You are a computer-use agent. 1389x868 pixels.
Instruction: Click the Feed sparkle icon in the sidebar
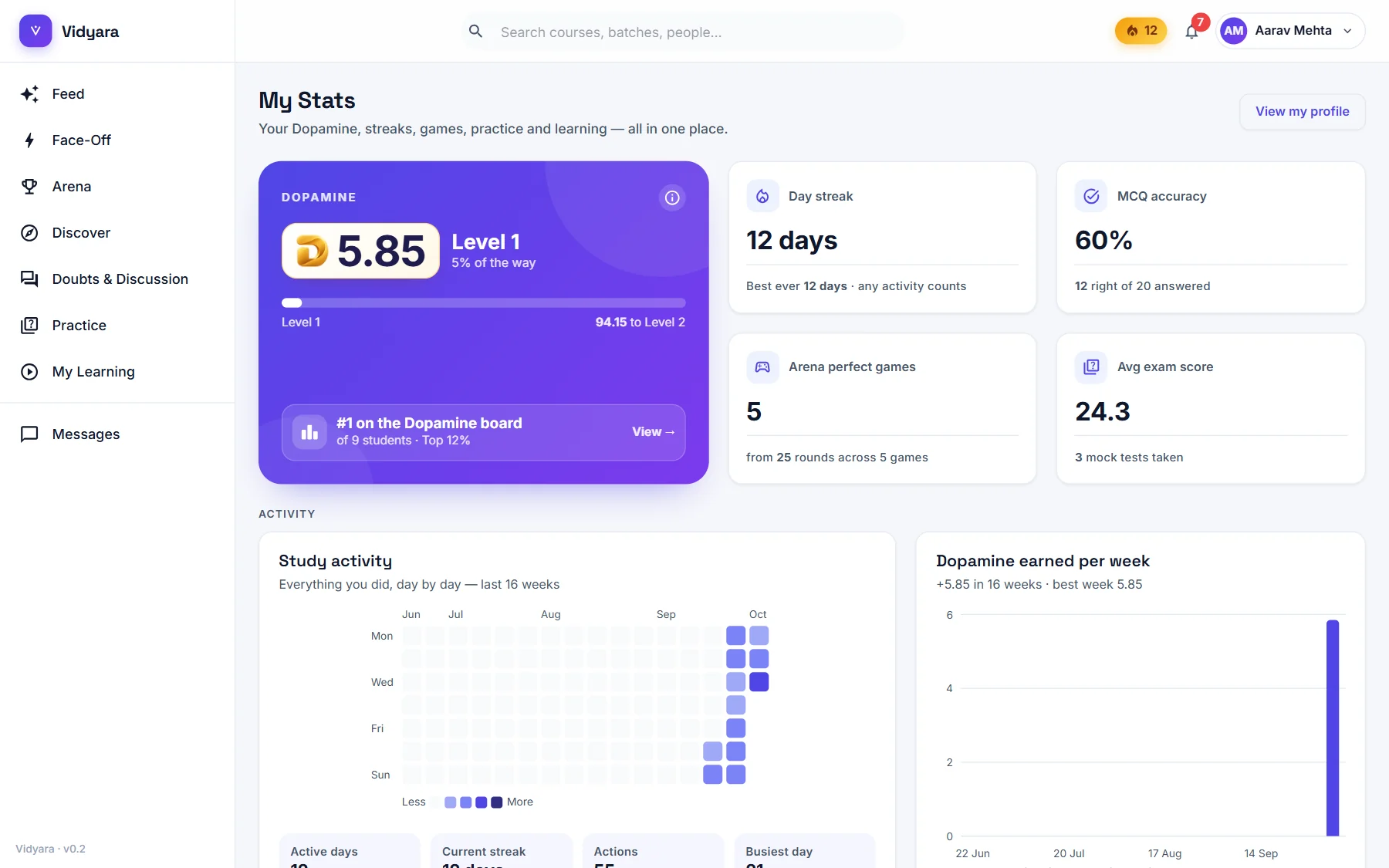click(29, 94)
